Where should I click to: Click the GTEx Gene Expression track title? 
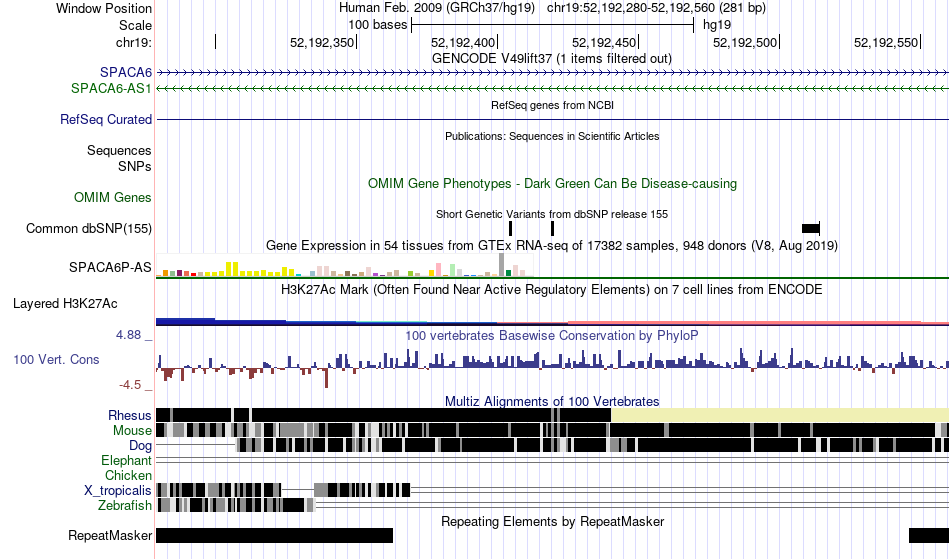tap(552, 245)
